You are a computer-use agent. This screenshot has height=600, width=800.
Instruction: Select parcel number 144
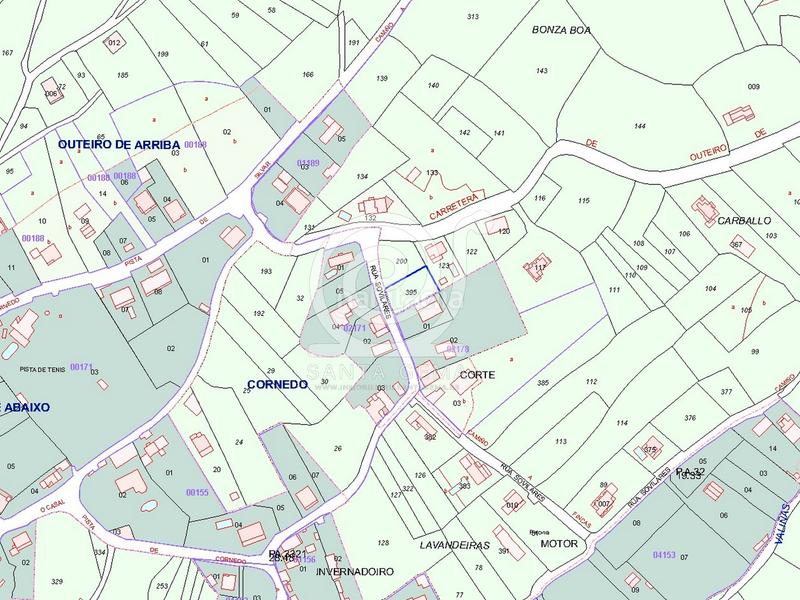(639, 127)
